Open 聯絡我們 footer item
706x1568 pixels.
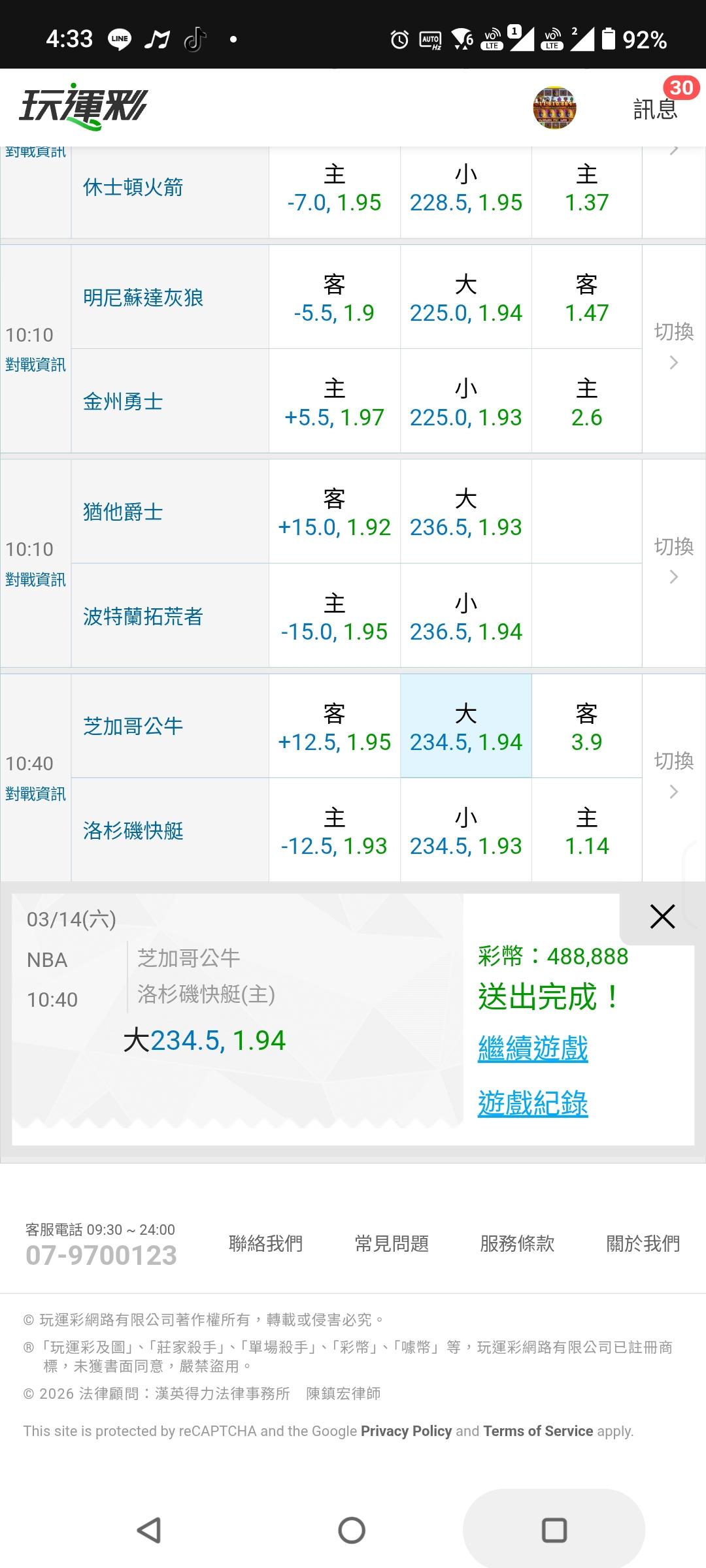[x=265, y=1243]
